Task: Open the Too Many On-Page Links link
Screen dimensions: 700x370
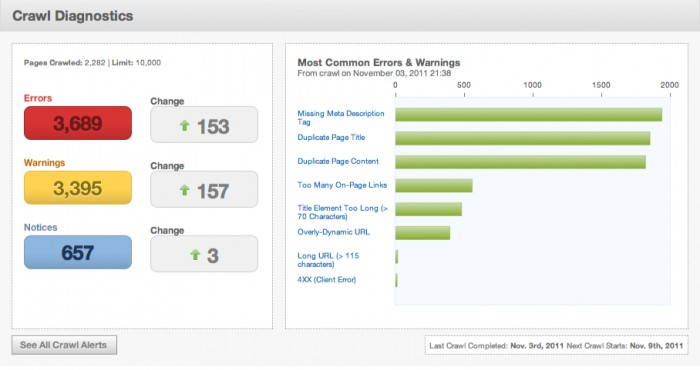Action: (342, 185)
